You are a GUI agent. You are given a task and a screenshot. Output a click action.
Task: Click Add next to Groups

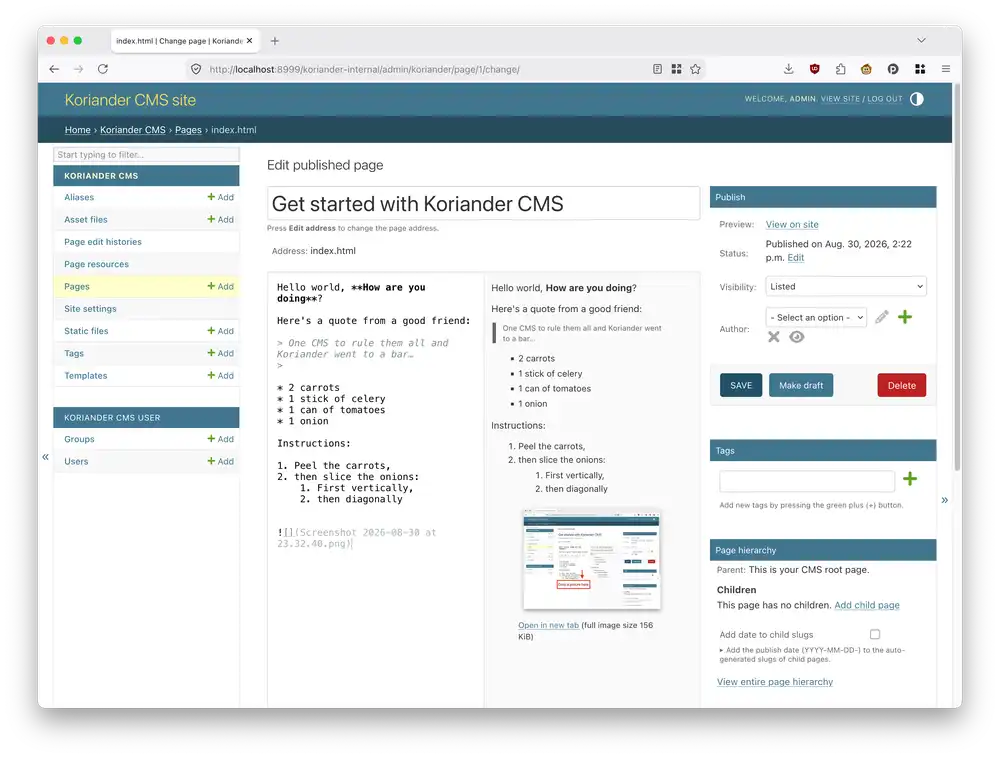pyautogui.click(x=221, y=439)
